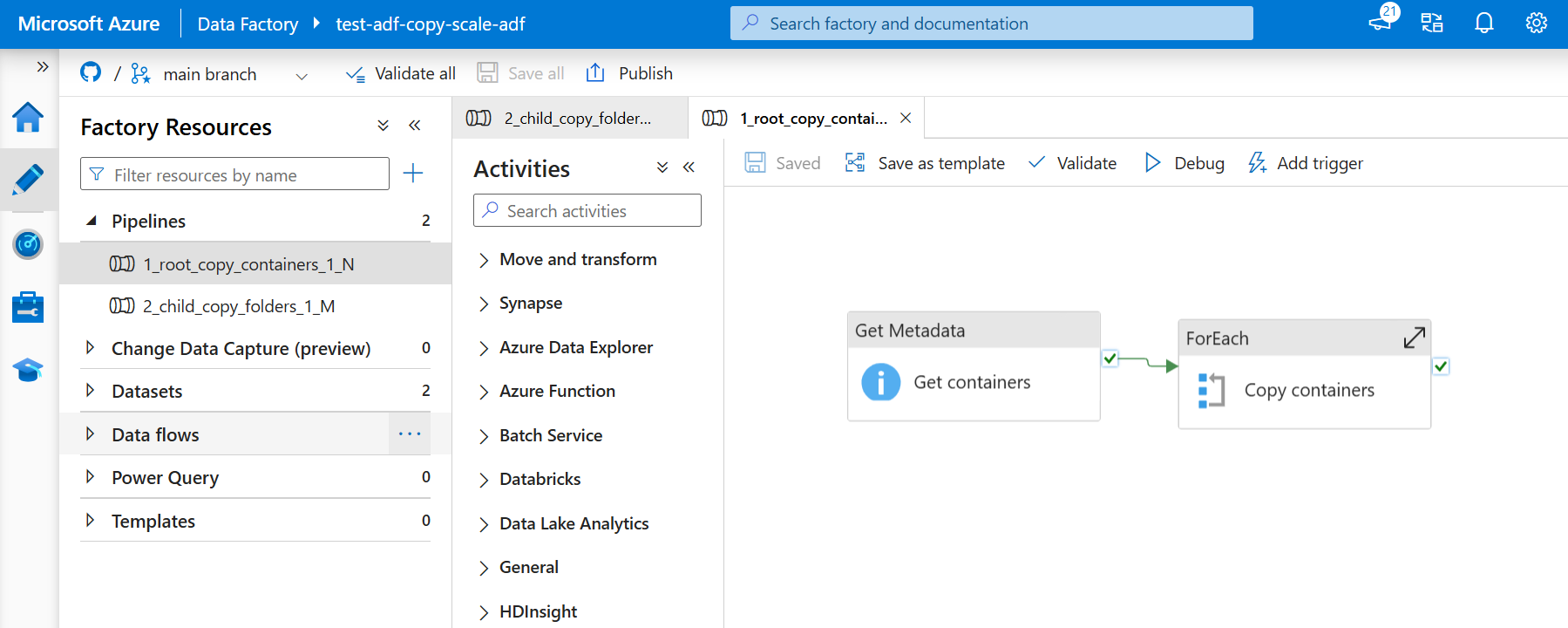The height and width of the screenshot is (628, 1568).
Task: Open the main branch dropdown
Action: point(302,76)
